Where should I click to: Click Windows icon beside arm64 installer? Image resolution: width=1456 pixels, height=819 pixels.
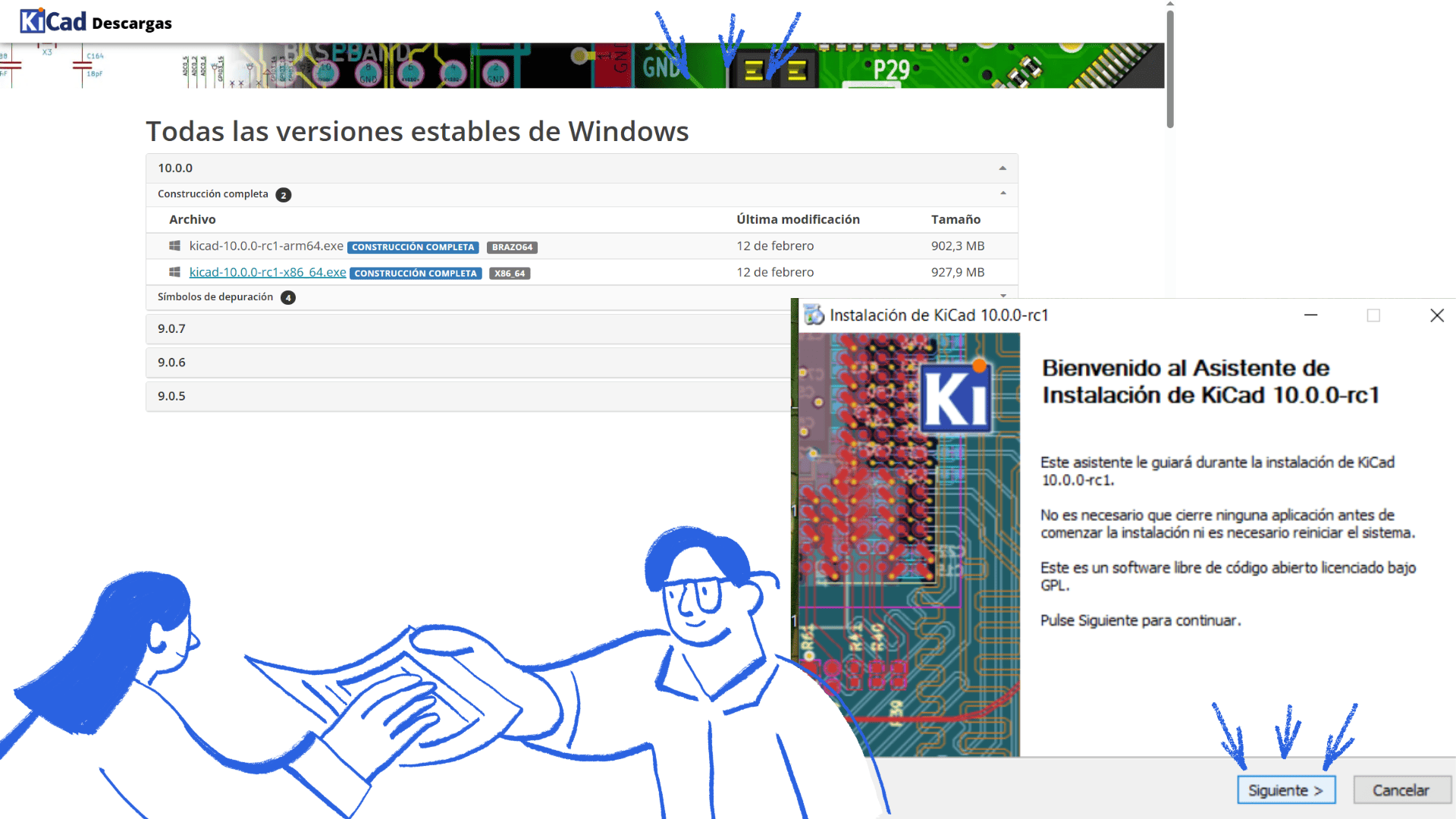tap(174, 246)
